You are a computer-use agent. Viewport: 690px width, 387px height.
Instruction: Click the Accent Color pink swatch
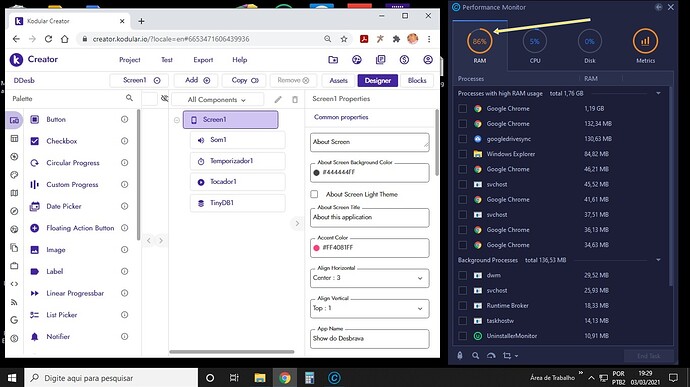tap(316, 248)
